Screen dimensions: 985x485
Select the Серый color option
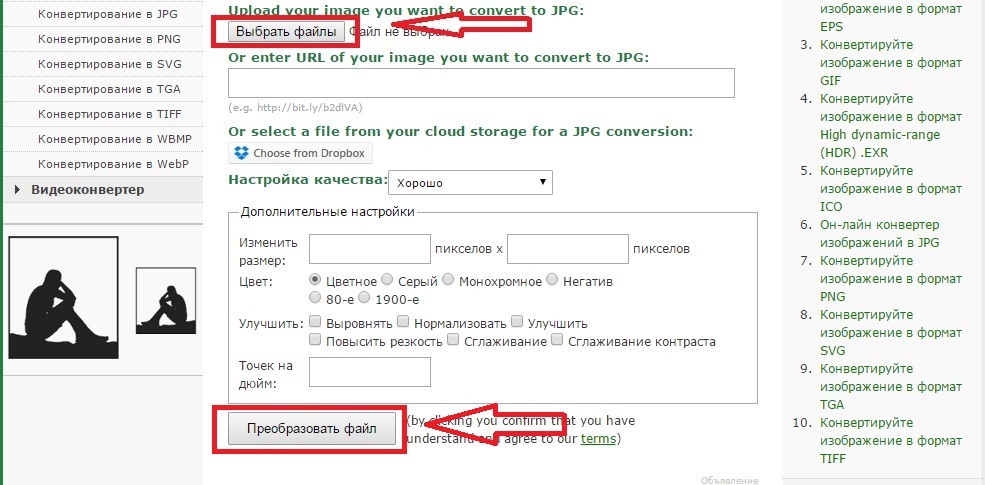pyautogui.click(x=388, y=281)
